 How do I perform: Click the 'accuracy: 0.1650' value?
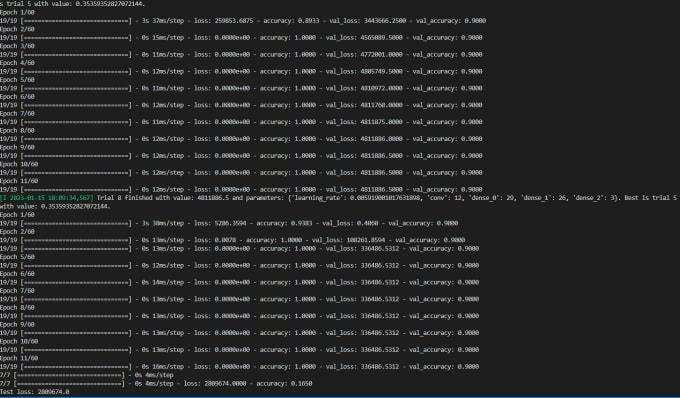284,384
